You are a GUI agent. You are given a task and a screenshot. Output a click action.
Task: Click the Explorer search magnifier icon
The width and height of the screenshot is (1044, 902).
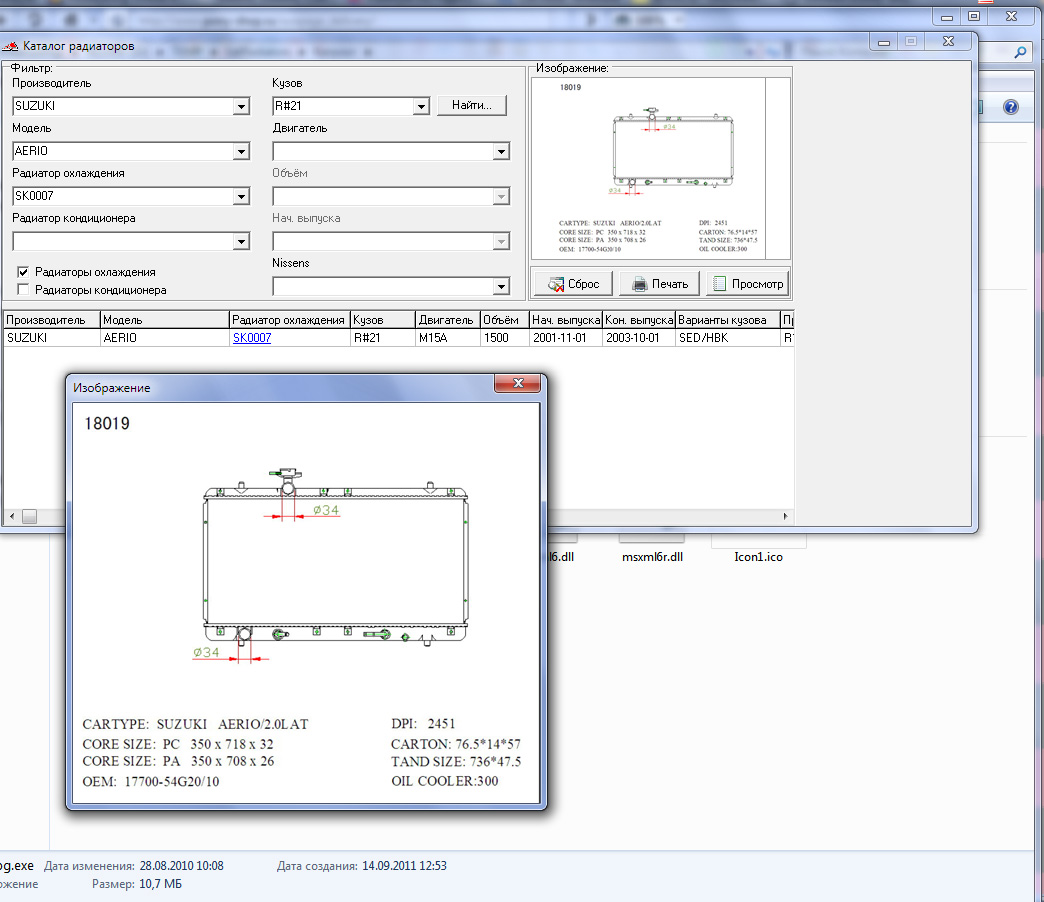coord(1020,53)
